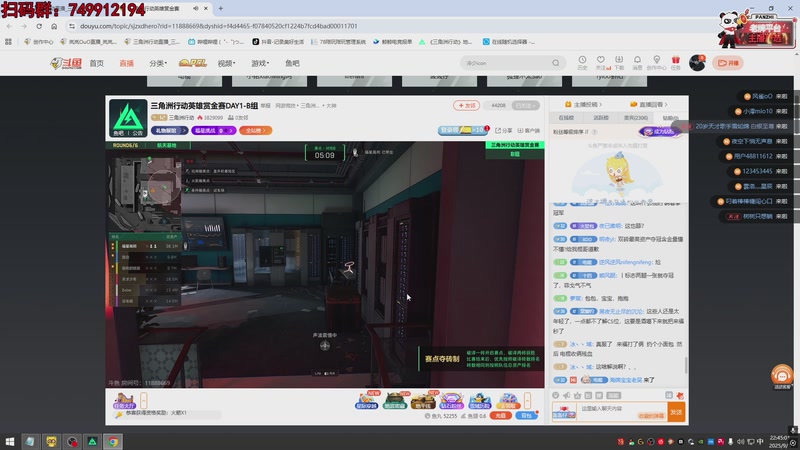Click the first clock icon in the chat toolbar
Screen dimensions: 800x450
556,395
